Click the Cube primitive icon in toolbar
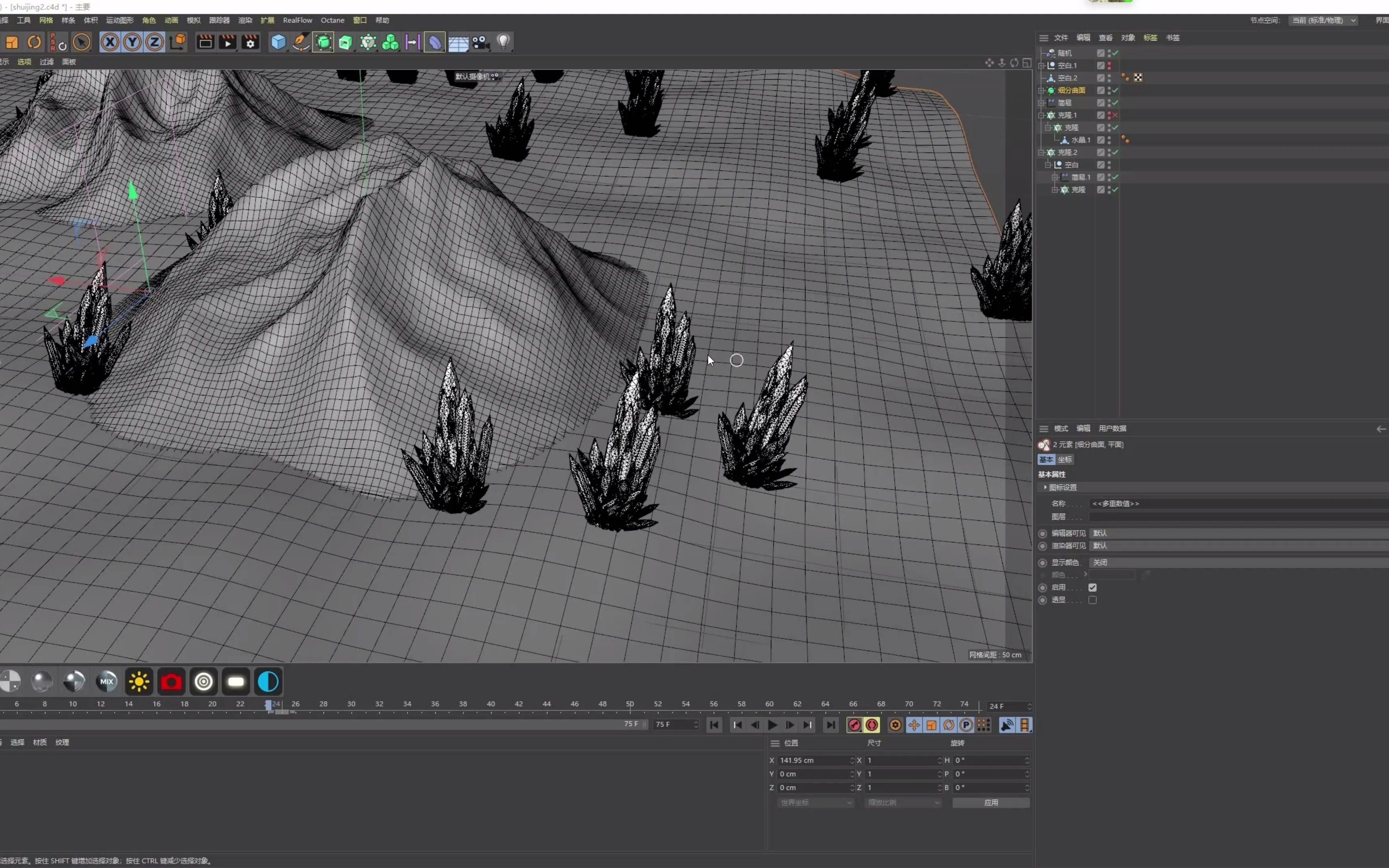 [x=279, y=43]
